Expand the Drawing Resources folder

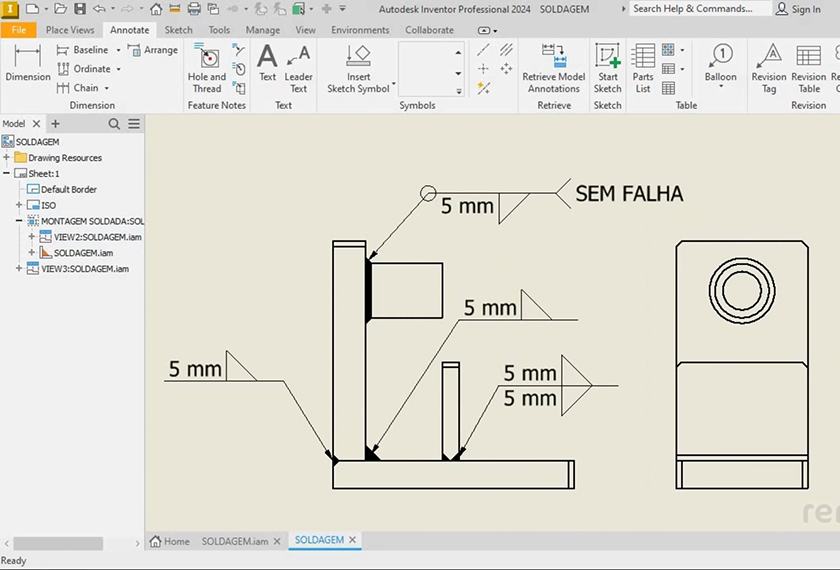point(7,158)
